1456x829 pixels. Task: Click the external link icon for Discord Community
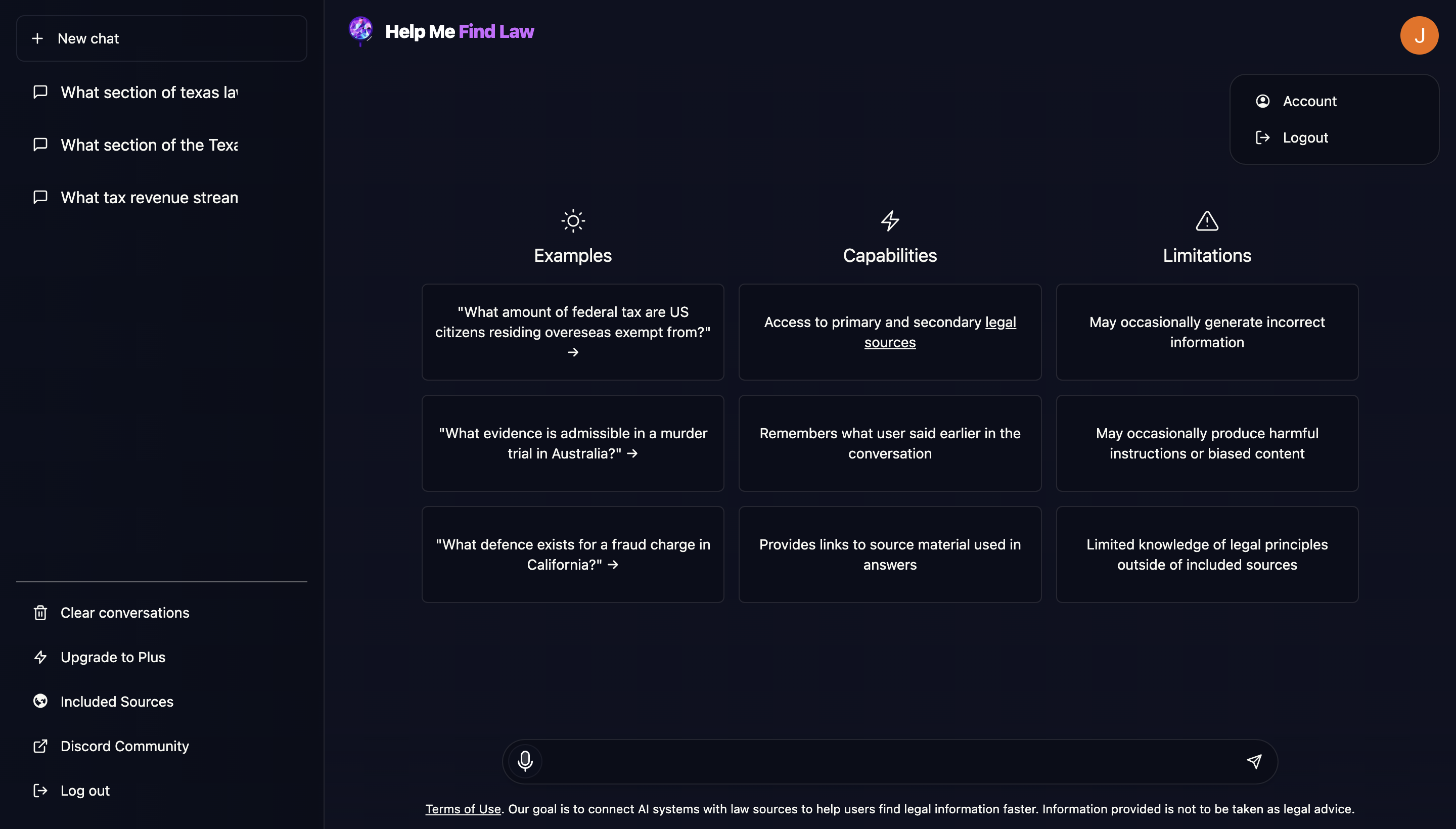coord(40,746)
